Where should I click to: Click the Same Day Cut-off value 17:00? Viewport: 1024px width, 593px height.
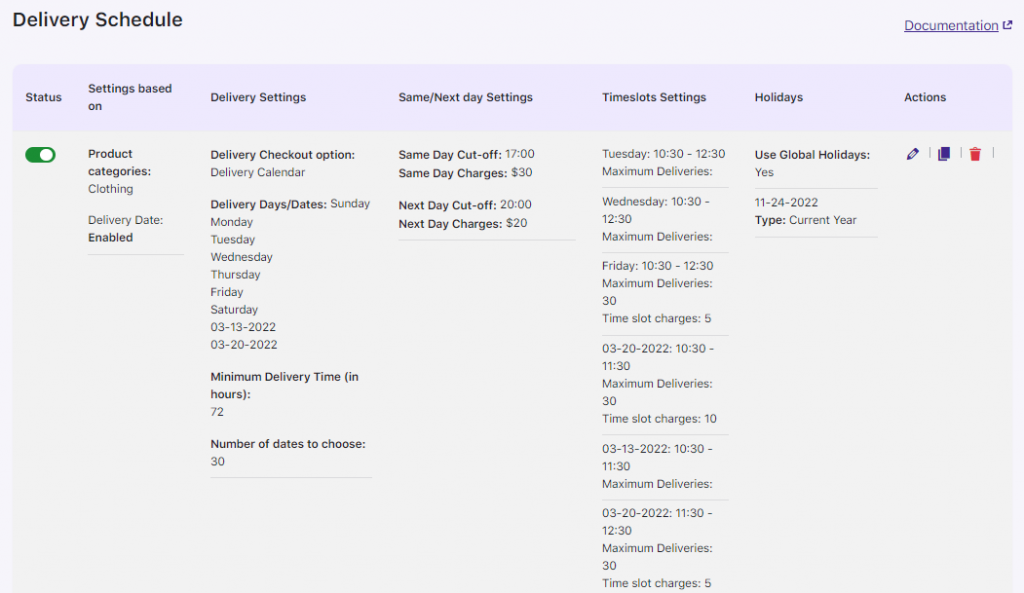tap(519, 155)
